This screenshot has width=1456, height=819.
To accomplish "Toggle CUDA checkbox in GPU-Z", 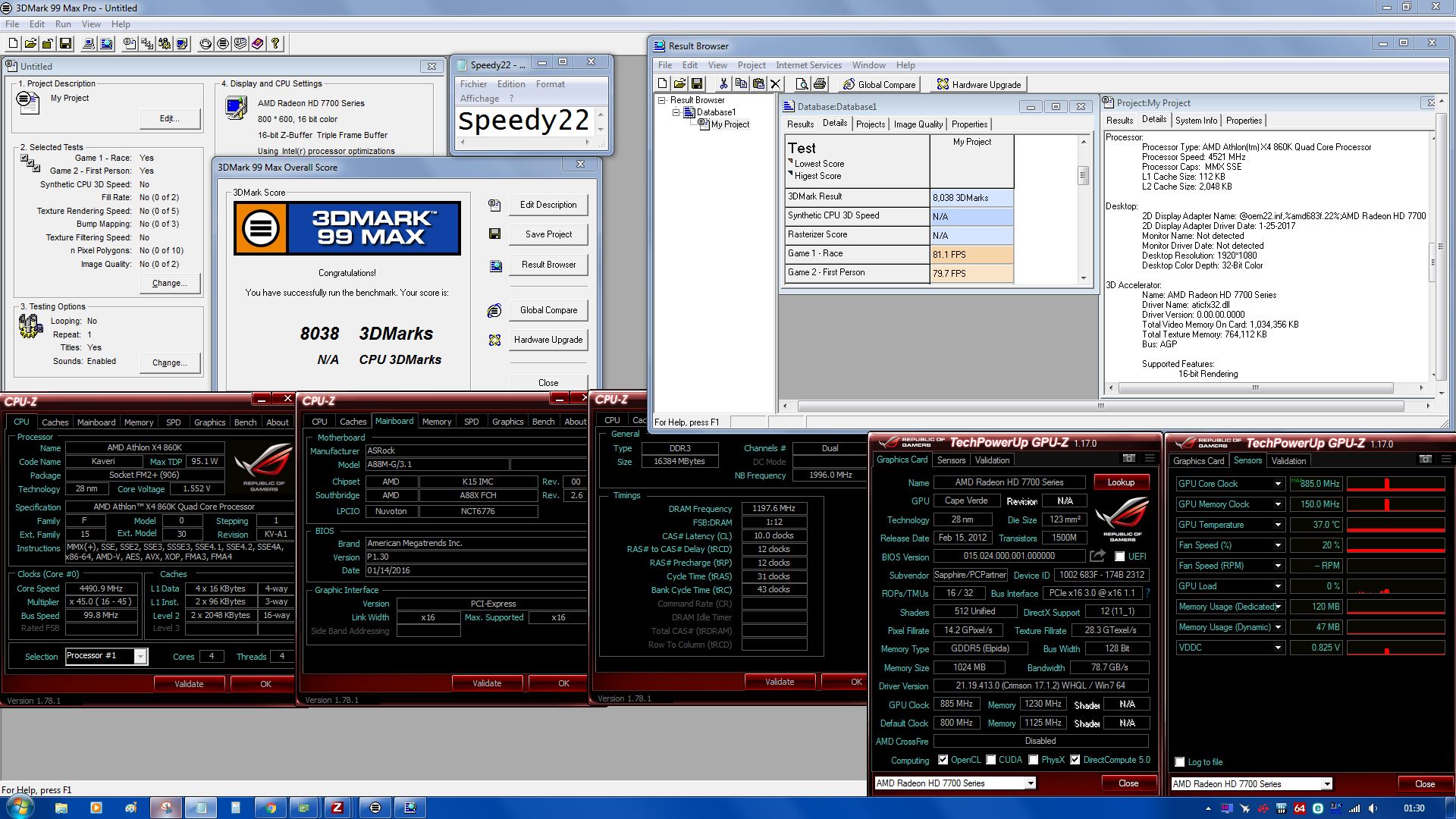I will (x=990, y=760).
